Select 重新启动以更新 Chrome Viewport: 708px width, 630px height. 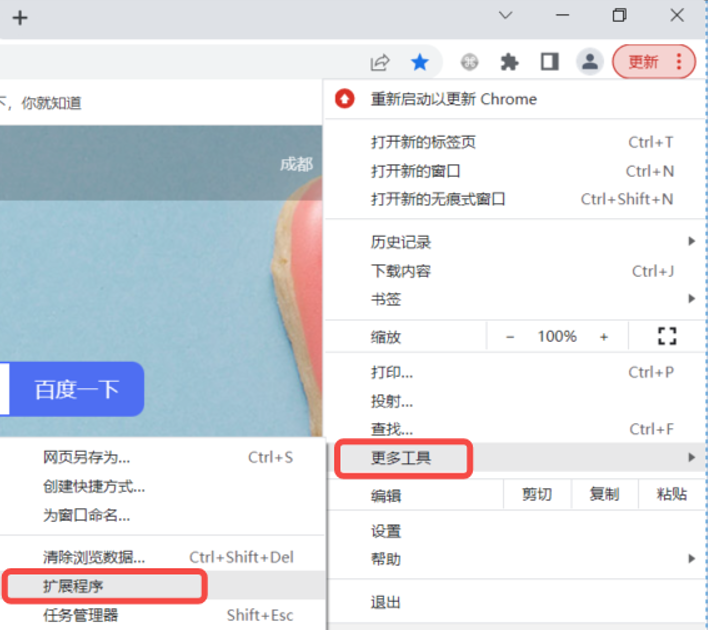tap(515, 99)
